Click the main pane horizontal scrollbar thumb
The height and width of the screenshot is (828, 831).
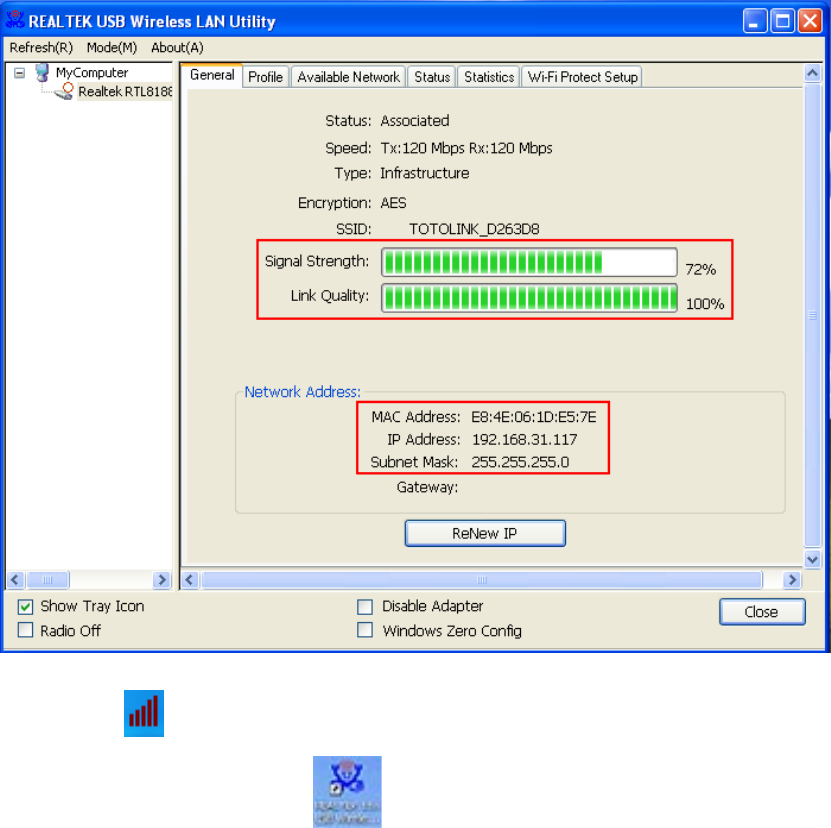(482, 579)
